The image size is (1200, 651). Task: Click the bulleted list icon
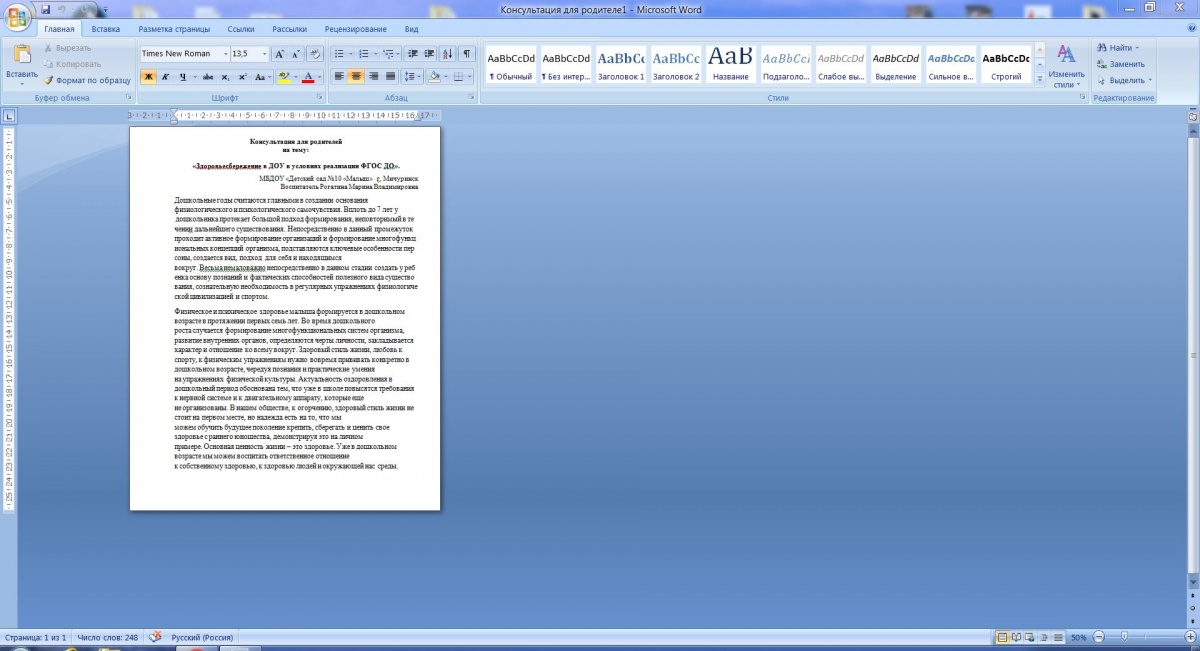click(338, 54)
